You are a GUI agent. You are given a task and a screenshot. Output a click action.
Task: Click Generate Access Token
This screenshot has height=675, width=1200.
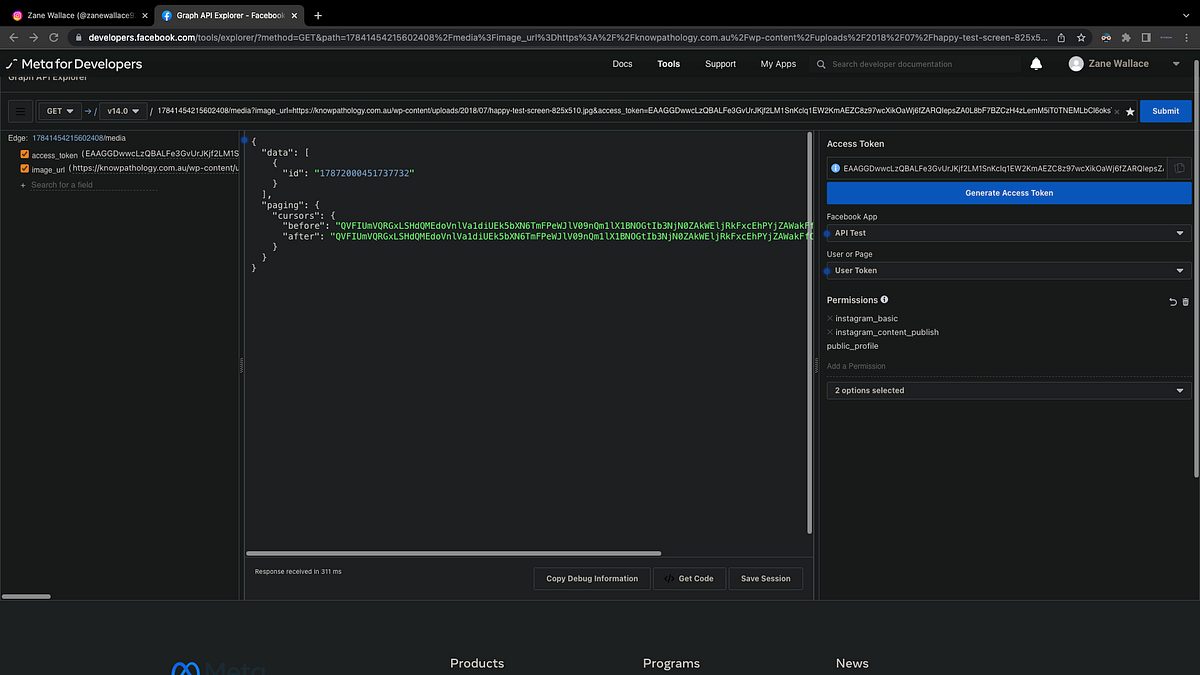pyautogui.click(x=1008, y=192)
